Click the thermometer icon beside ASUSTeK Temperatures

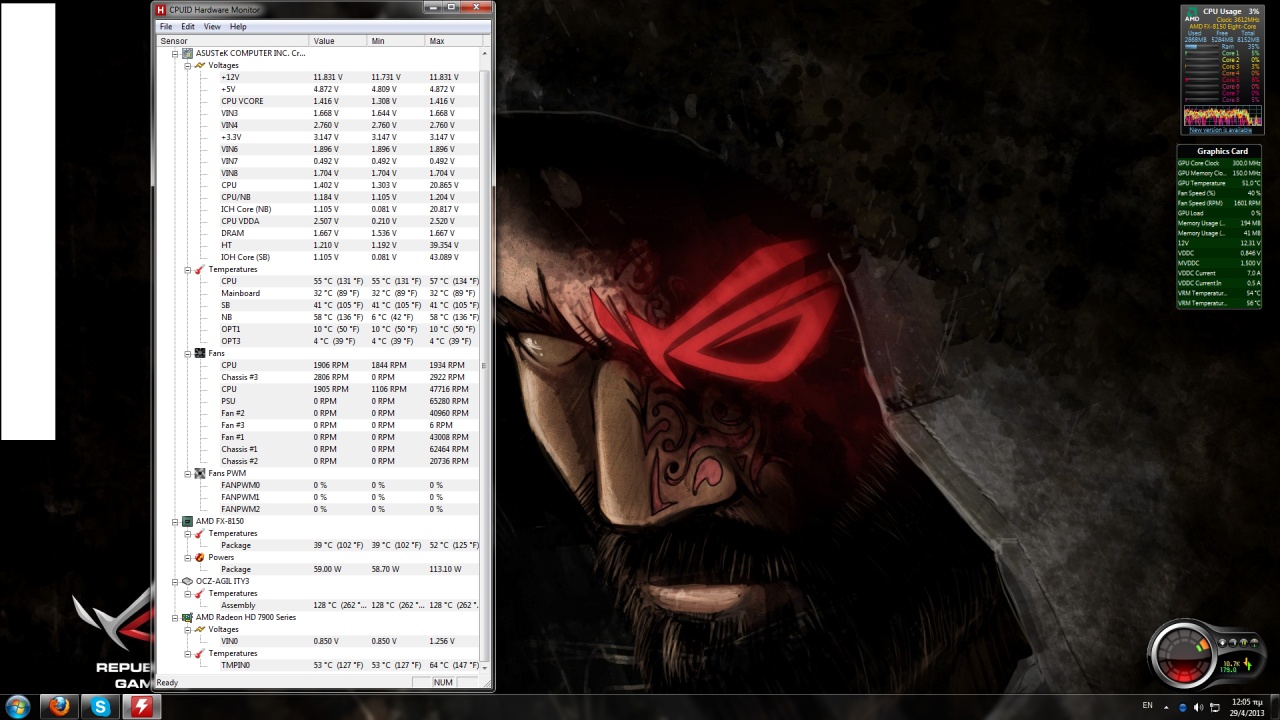pos(199,269)
